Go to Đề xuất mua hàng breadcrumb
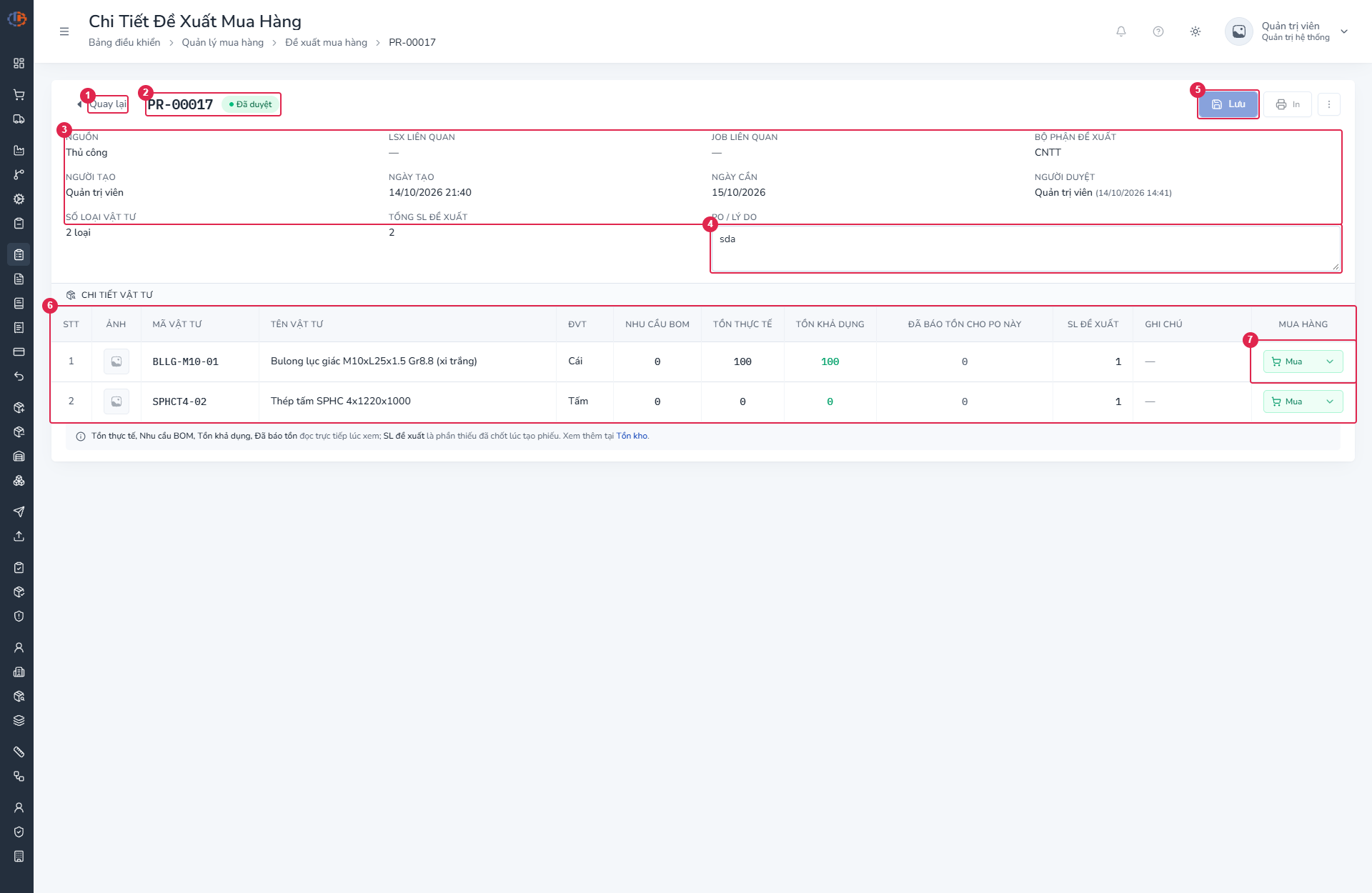1372x893 pixels. coord(326,43)
